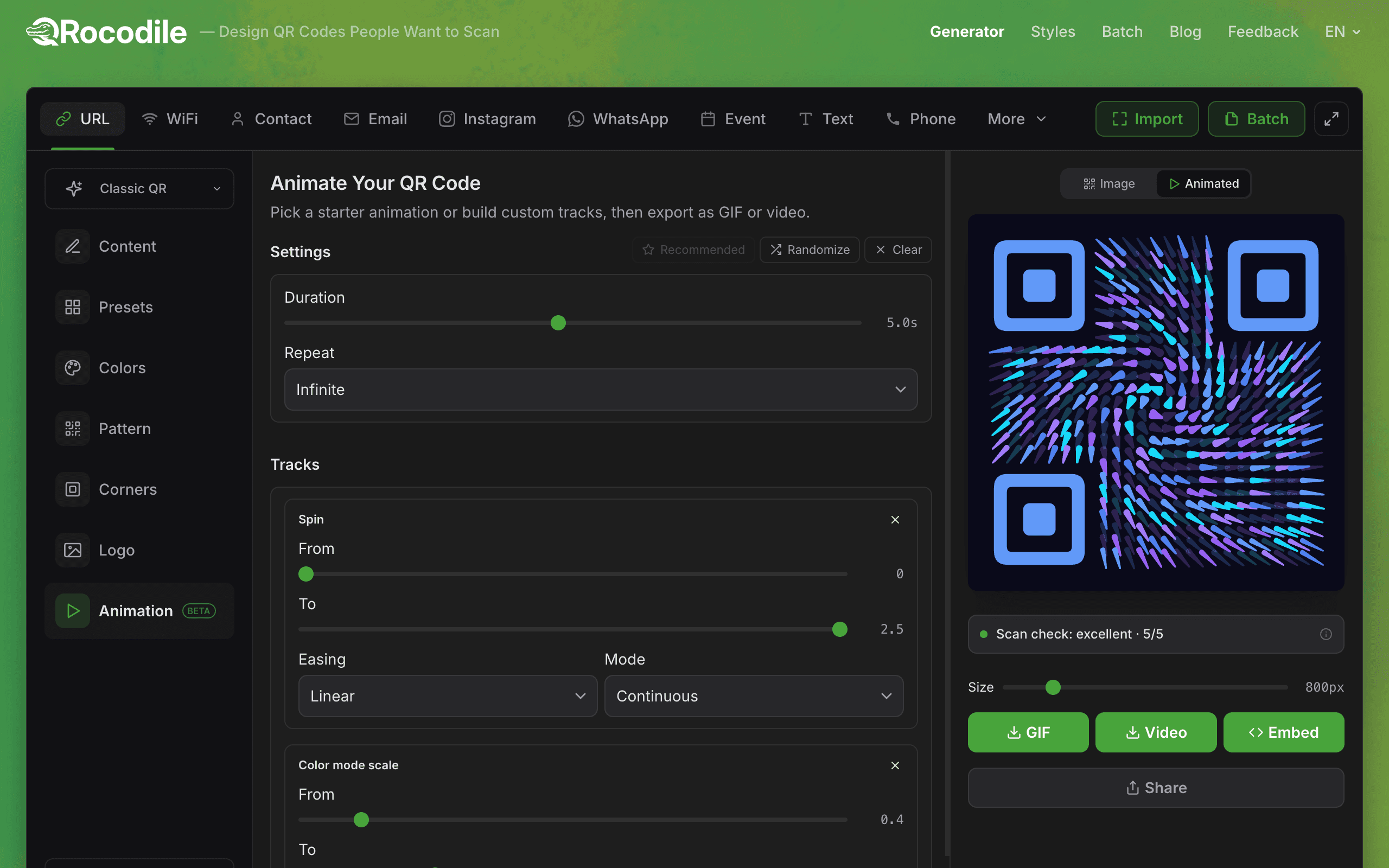Open the EN language dropdown

point(1342,31)
